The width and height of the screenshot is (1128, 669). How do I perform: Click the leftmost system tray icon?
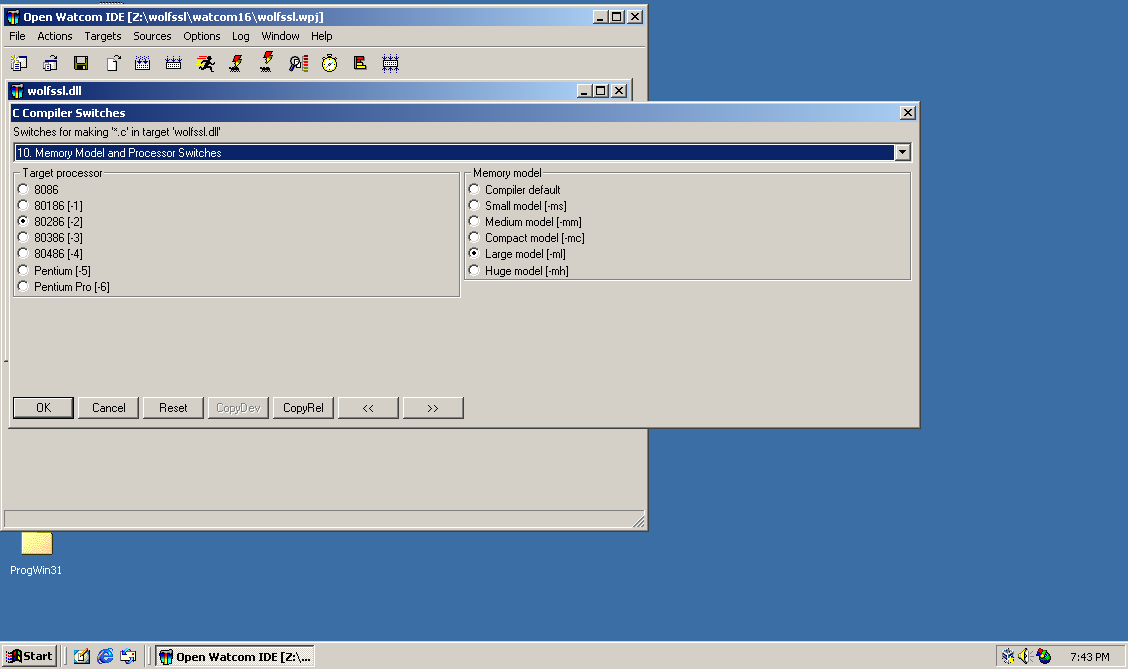click(1008, 656)
